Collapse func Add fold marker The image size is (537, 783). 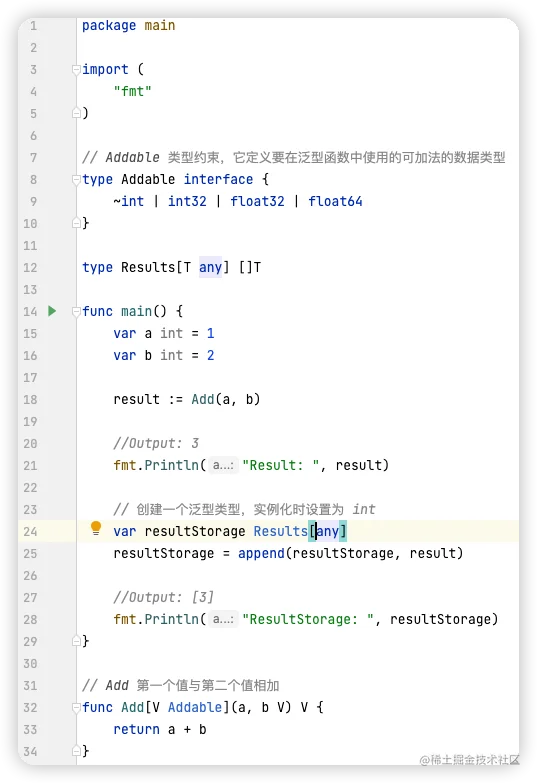tap(76, 708)
